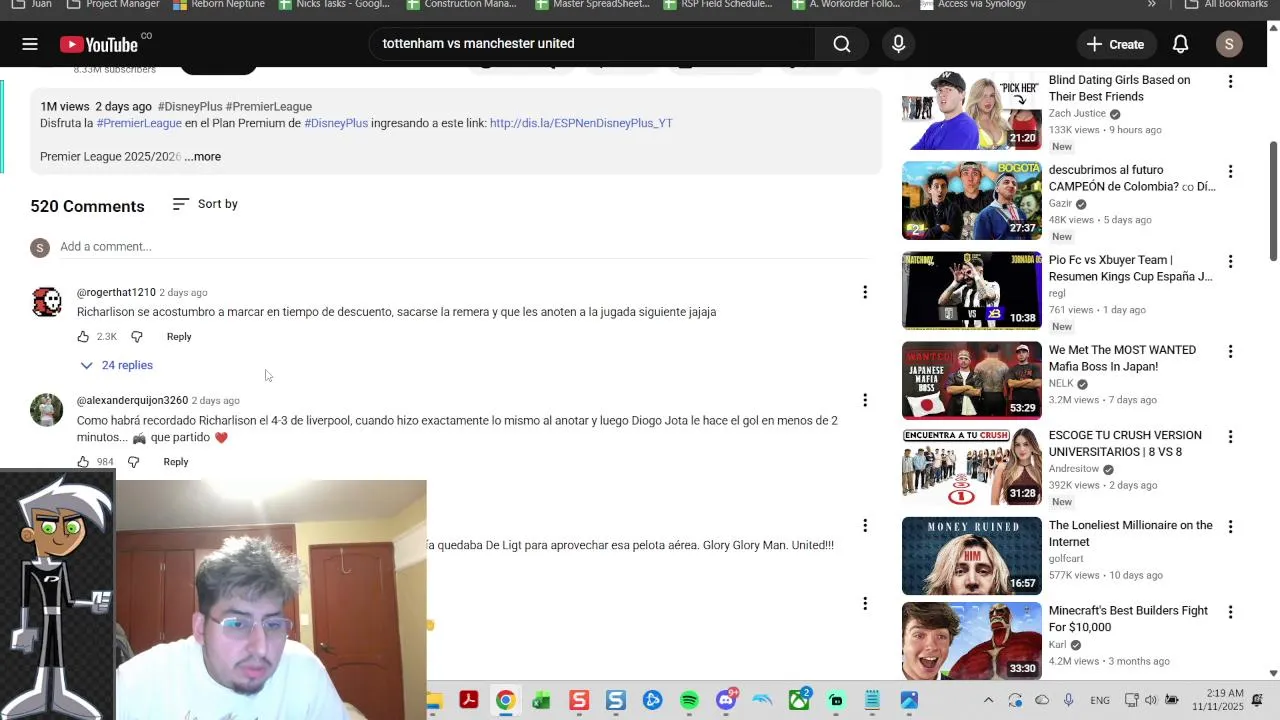
Task: Open menu for Minecraft's Best Builders video
Action: (x=1230, y=611)
